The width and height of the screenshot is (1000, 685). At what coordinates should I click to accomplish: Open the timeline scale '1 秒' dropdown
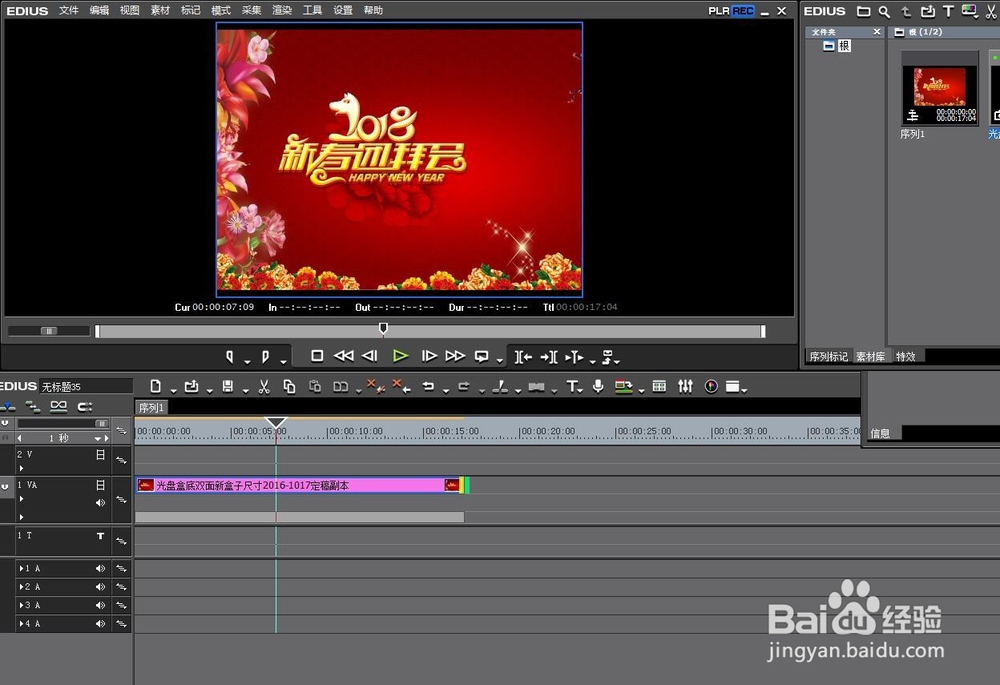click(97, 439)
